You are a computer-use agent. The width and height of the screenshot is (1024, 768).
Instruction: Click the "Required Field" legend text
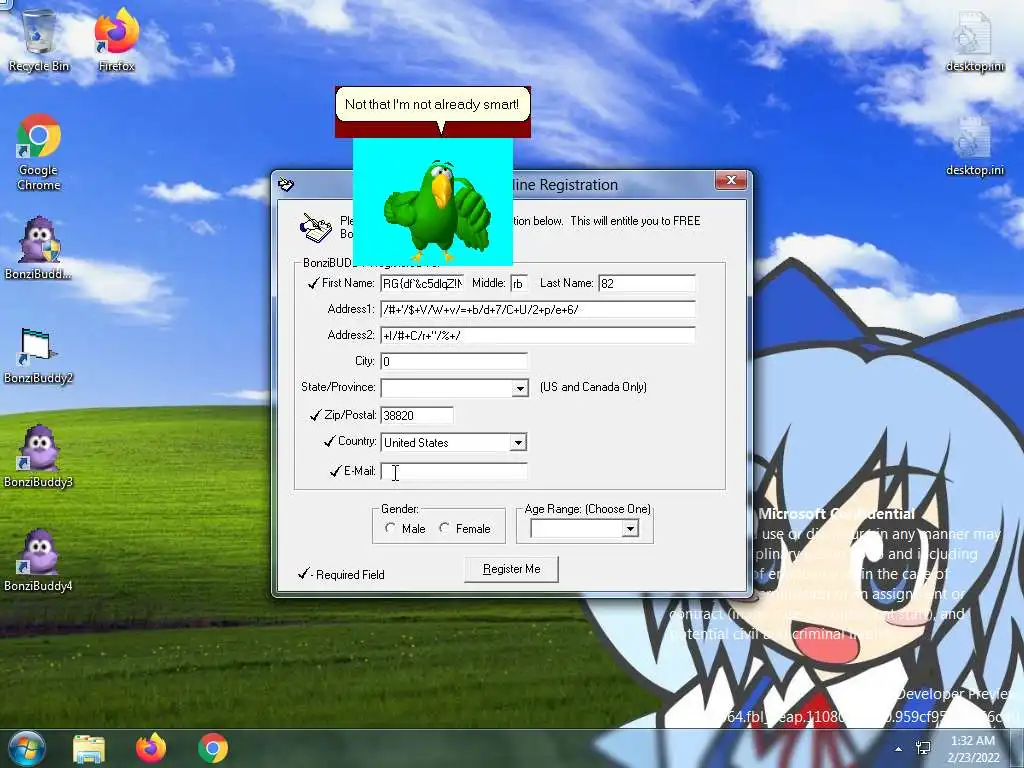click(x=350, y=575)
